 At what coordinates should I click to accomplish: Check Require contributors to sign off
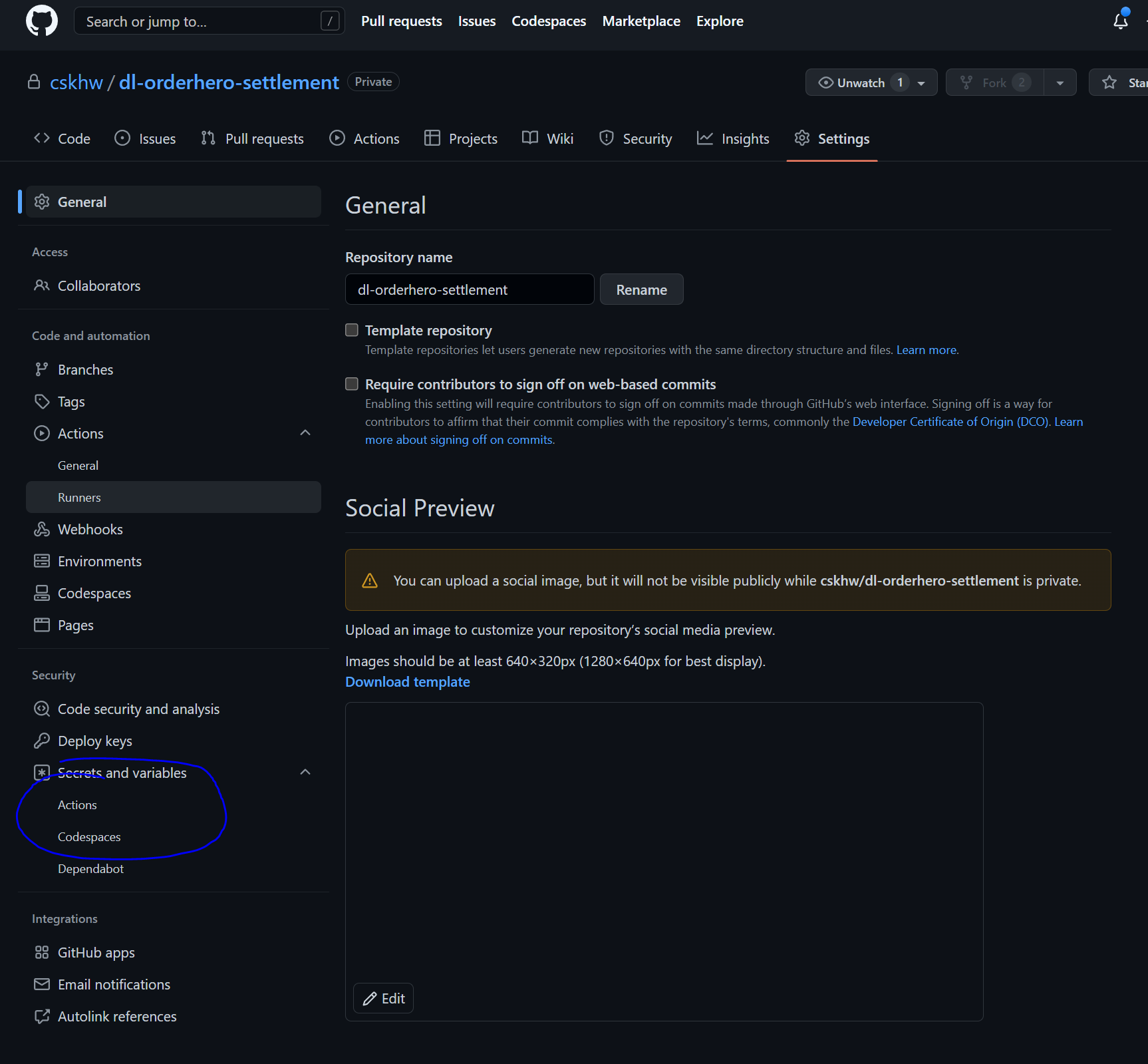(x=352, y=384)
